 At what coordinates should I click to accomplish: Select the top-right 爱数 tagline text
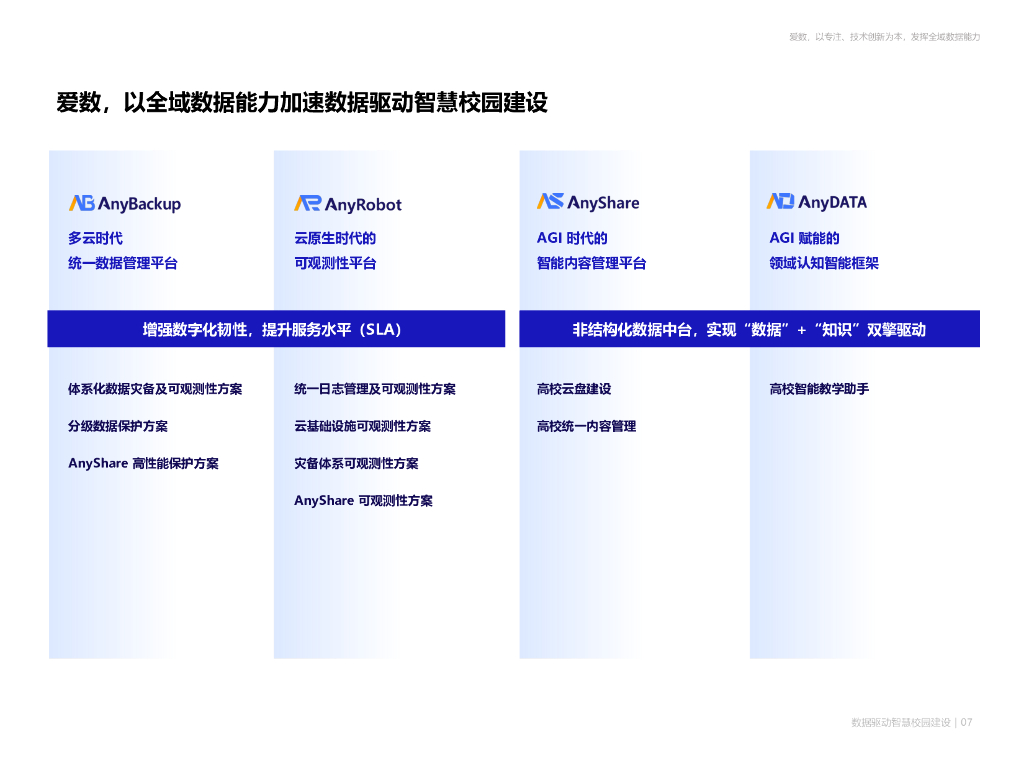[x=884, y=38]
